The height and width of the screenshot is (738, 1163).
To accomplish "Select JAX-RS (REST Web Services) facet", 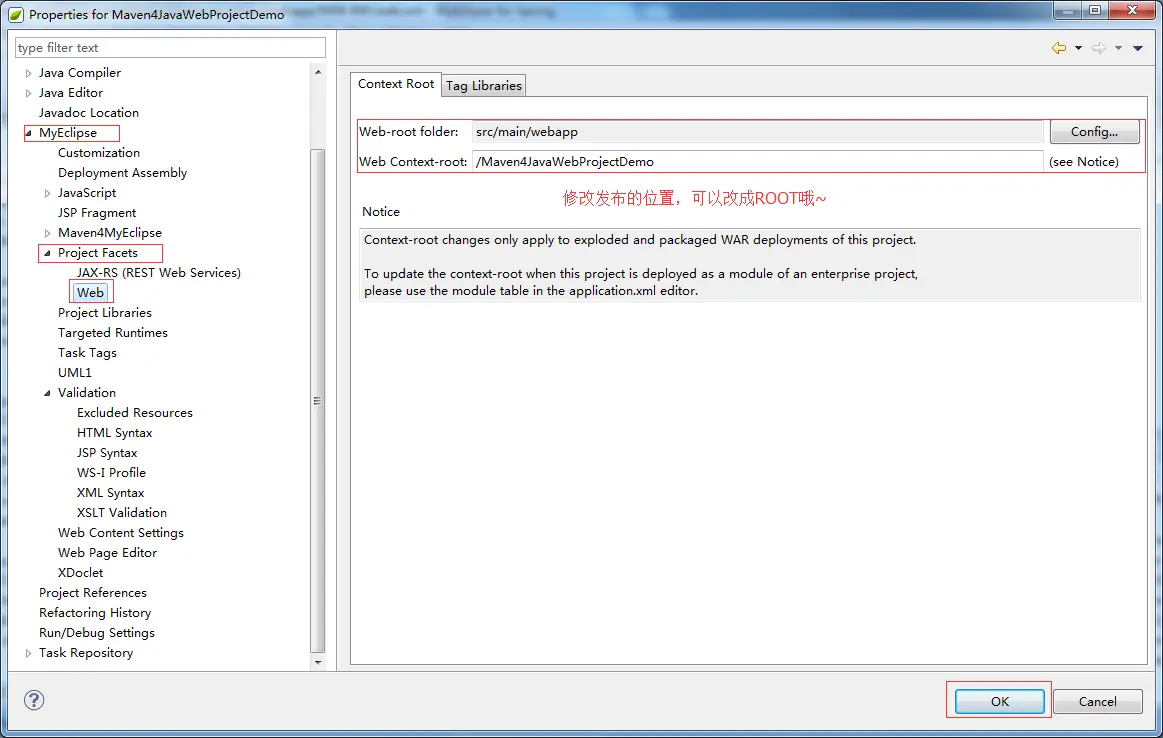I will [x=159, y=273].
